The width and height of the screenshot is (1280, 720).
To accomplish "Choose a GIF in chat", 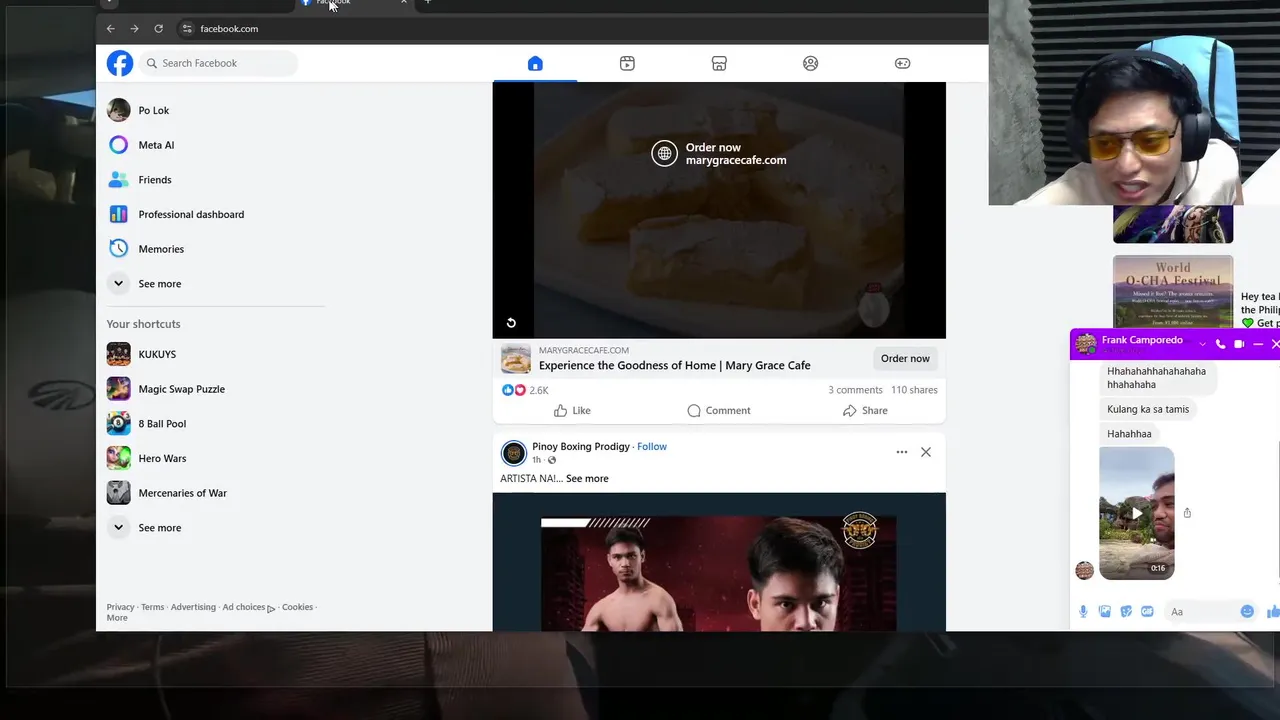I will coord(1147,611).
